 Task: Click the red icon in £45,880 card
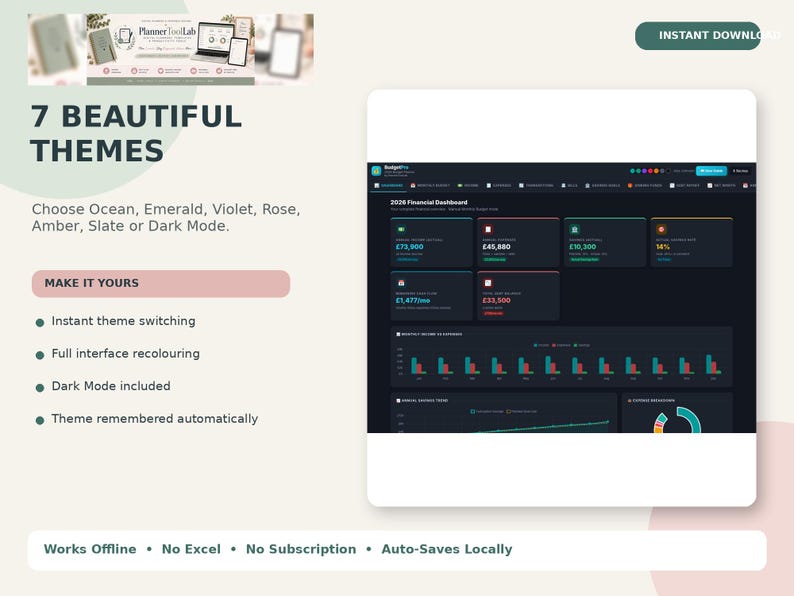coord(488,229)
